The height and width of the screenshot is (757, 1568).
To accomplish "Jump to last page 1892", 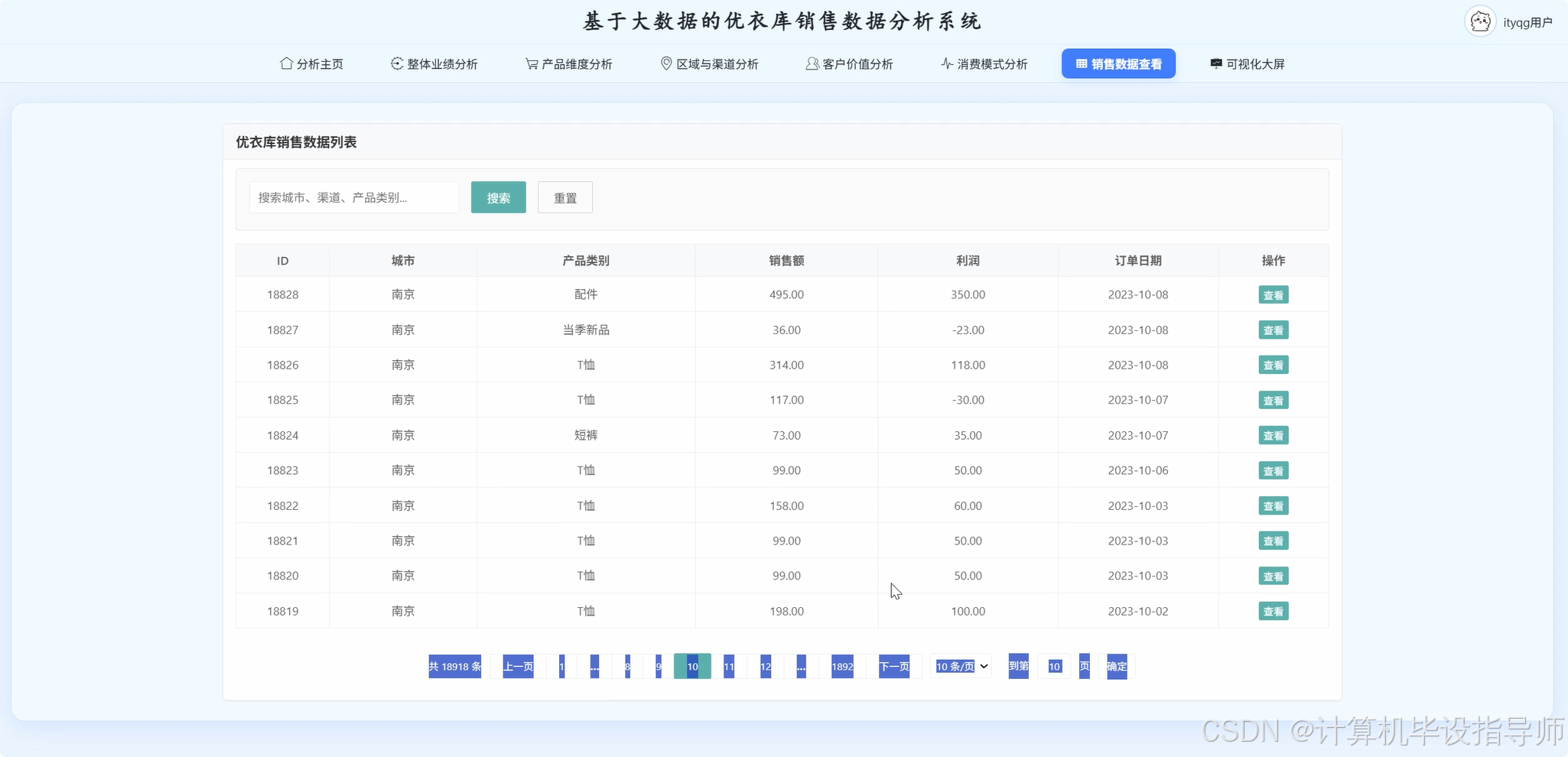I will pos(842,667).
